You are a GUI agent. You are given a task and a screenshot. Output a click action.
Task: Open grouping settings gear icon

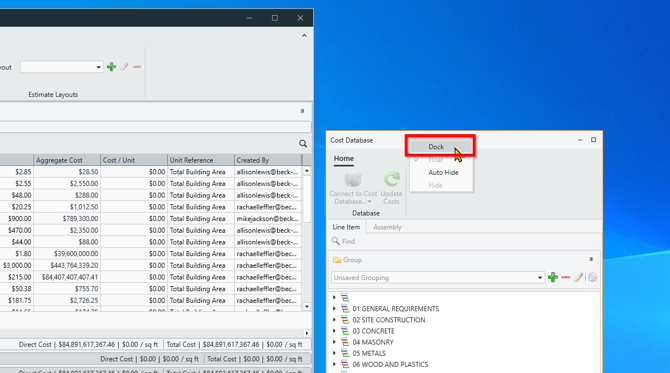pyautogui.click(x=592, y=277)
